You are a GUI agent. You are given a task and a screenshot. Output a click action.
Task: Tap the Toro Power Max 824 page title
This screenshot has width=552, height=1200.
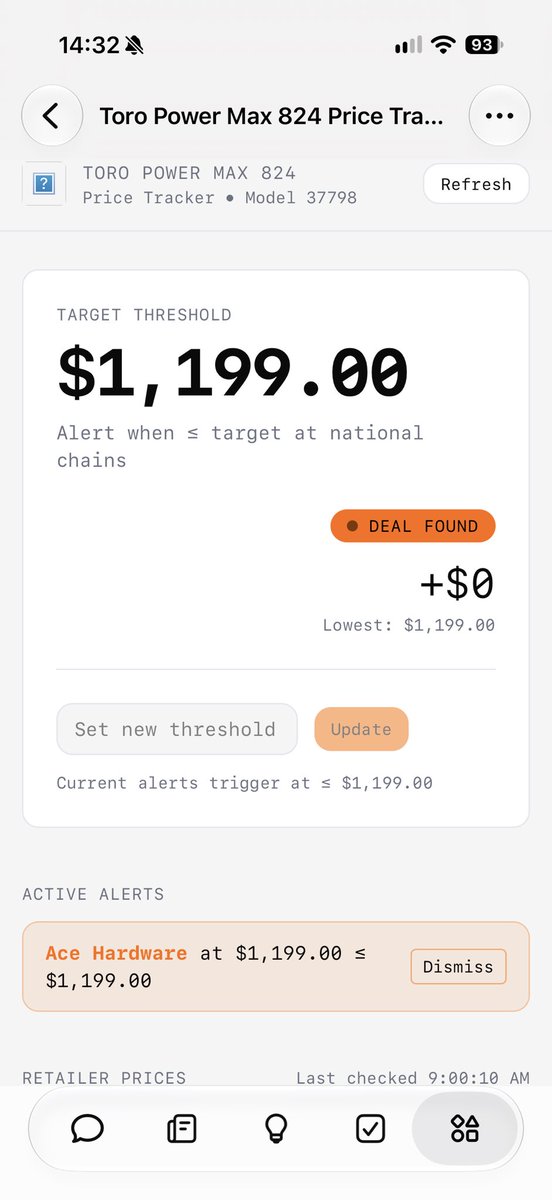[271, 116]
